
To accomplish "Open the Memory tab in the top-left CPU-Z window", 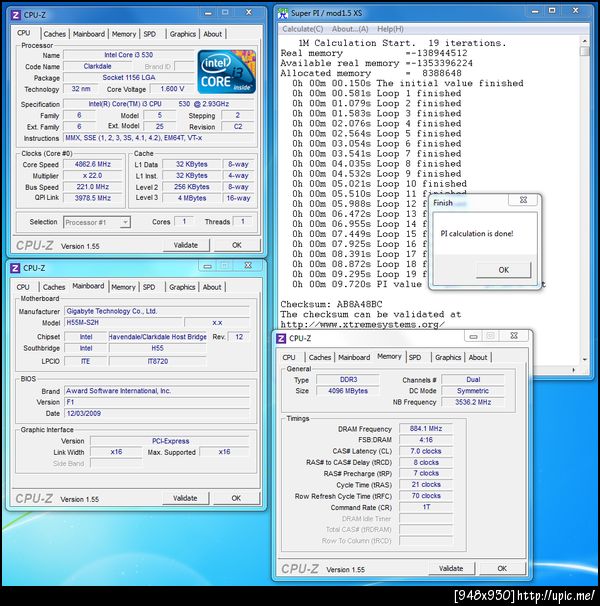I will tap(124, 34).
